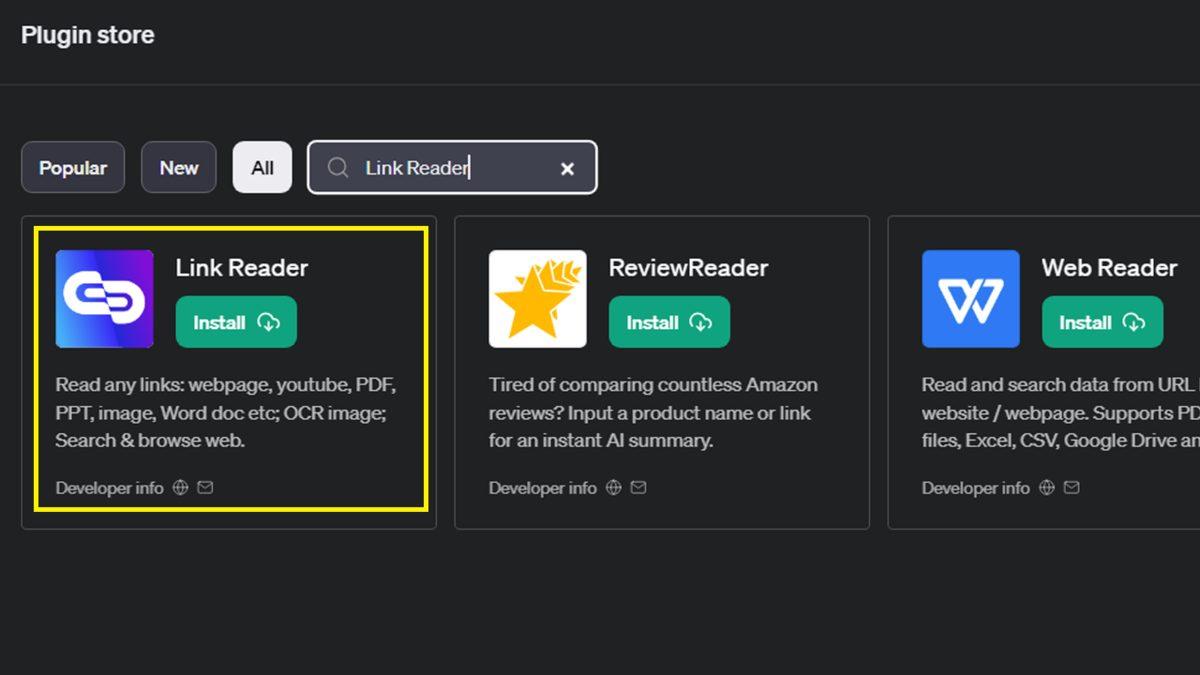
Task: Click the Web Reader plugin logo
Action: point(970,299)
